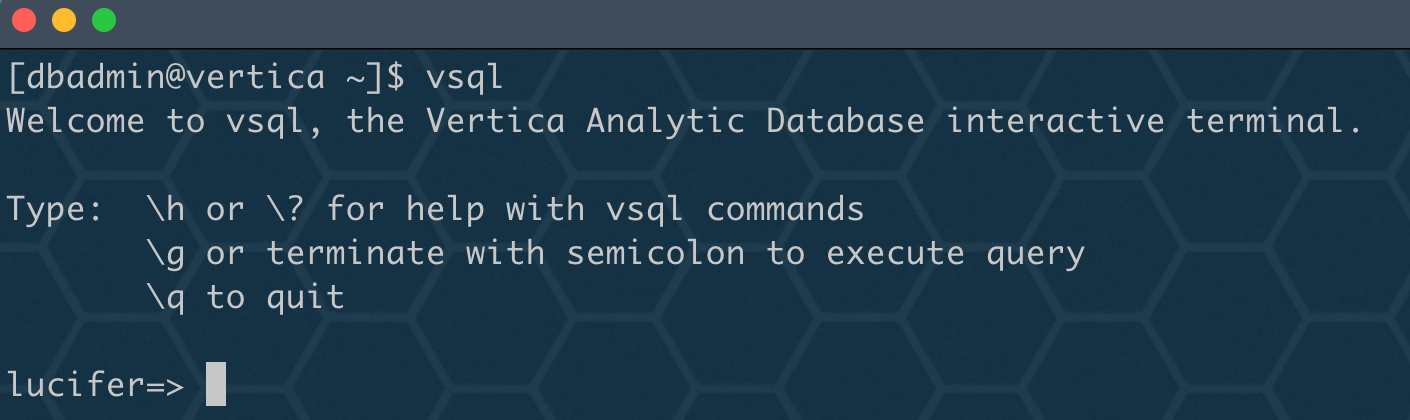Minimize the terminal using yellow button
Image resolution: width=1410 pixels, height=420 pixels.
click(64, 20)
